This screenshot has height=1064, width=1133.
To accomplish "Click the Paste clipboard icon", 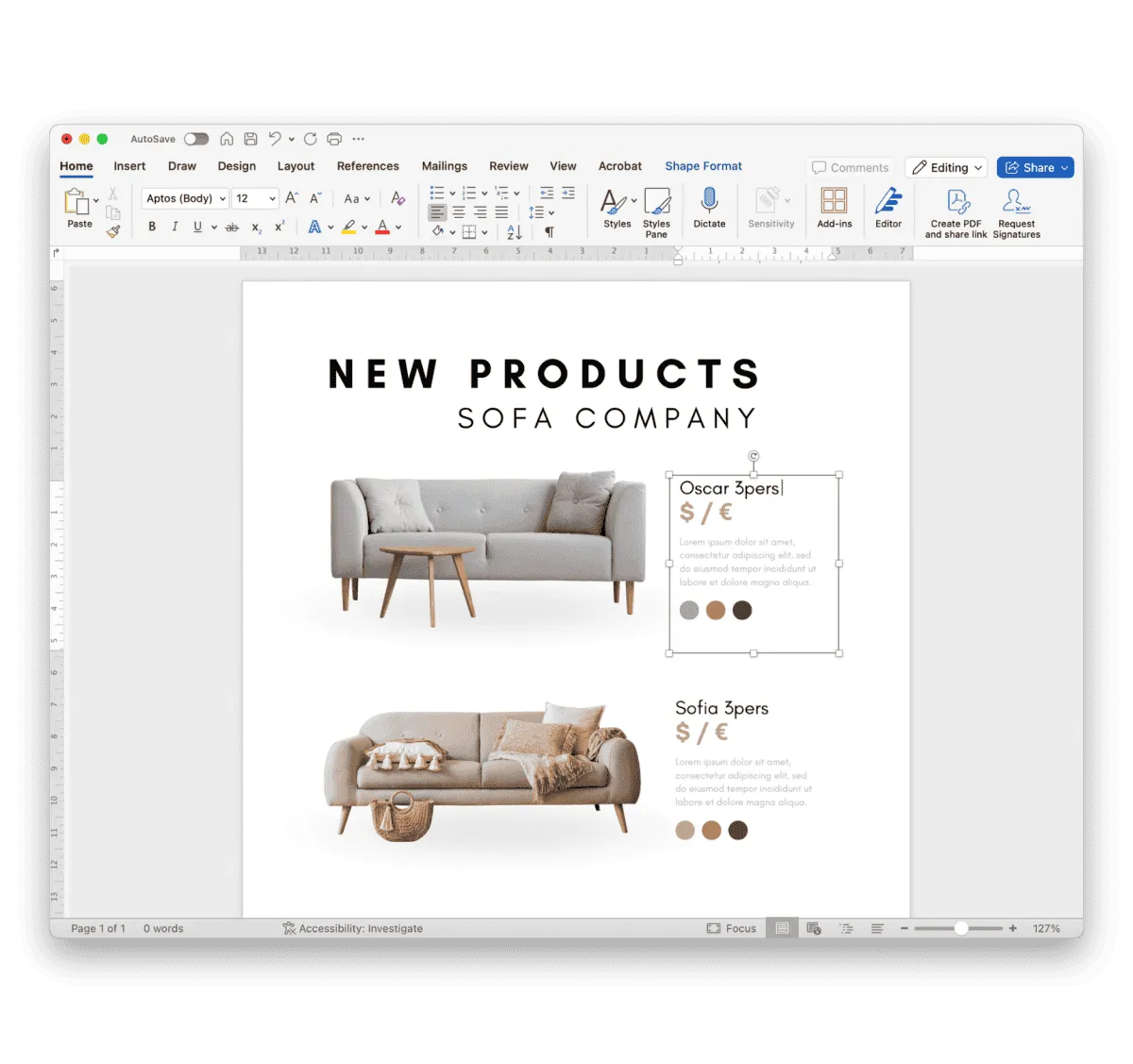I will (x=76, y=201).
